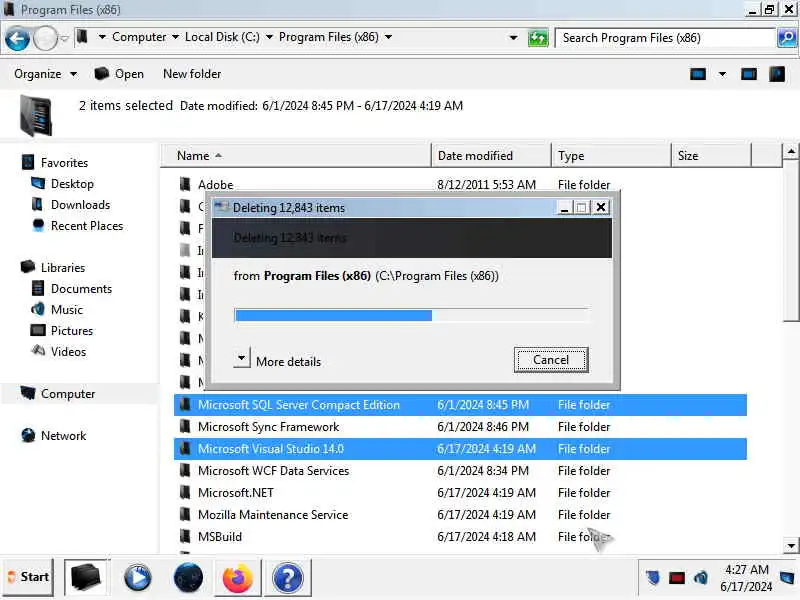This screenshot has width=800, height=600.
Task: Sort by the Type column header
Action: point(611,156)
